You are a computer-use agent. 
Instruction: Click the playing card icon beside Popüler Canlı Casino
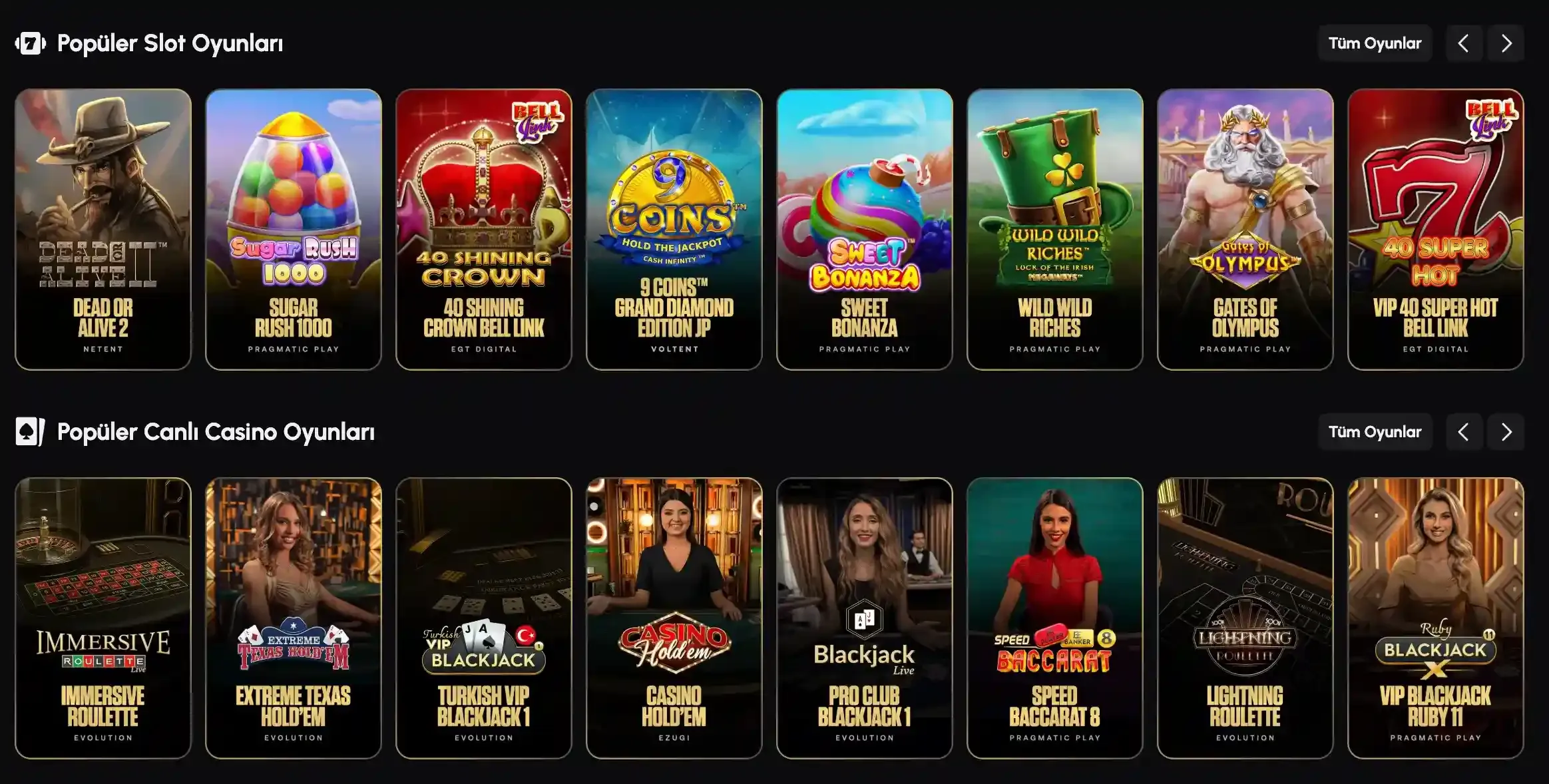click(x=31, y=432)
